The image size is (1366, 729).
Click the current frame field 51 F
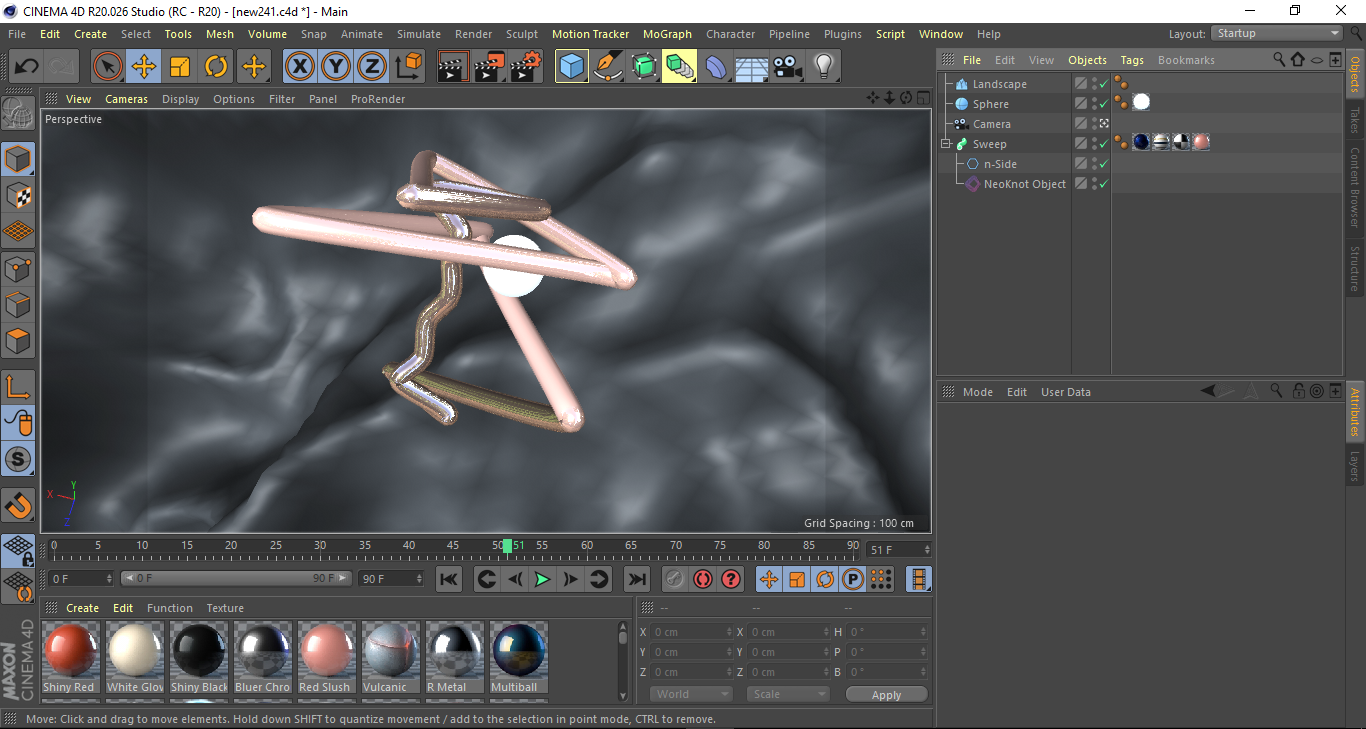[899, 550]
